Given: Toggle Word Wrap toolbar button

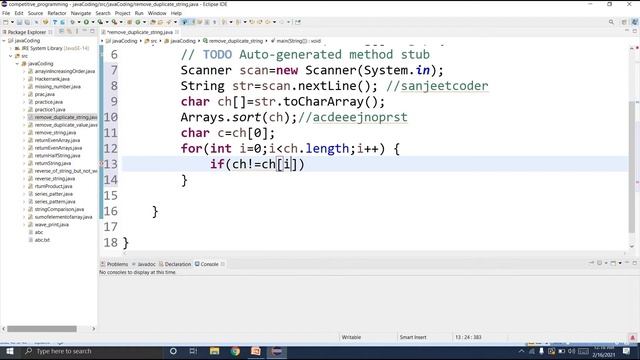Looking at the screenshot, I should 200,22.
